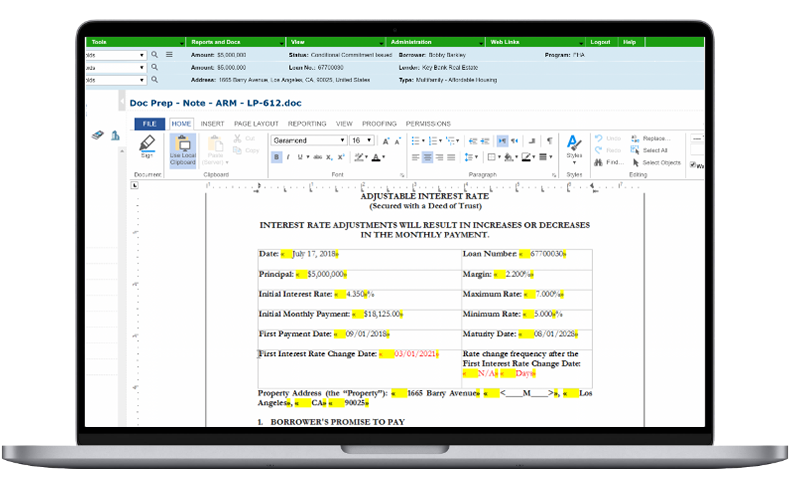Image resolution: width=790 pixels, height=493 pixels.
Task: Click search icon in top Amount row
Action: click(x=155, y=54)
